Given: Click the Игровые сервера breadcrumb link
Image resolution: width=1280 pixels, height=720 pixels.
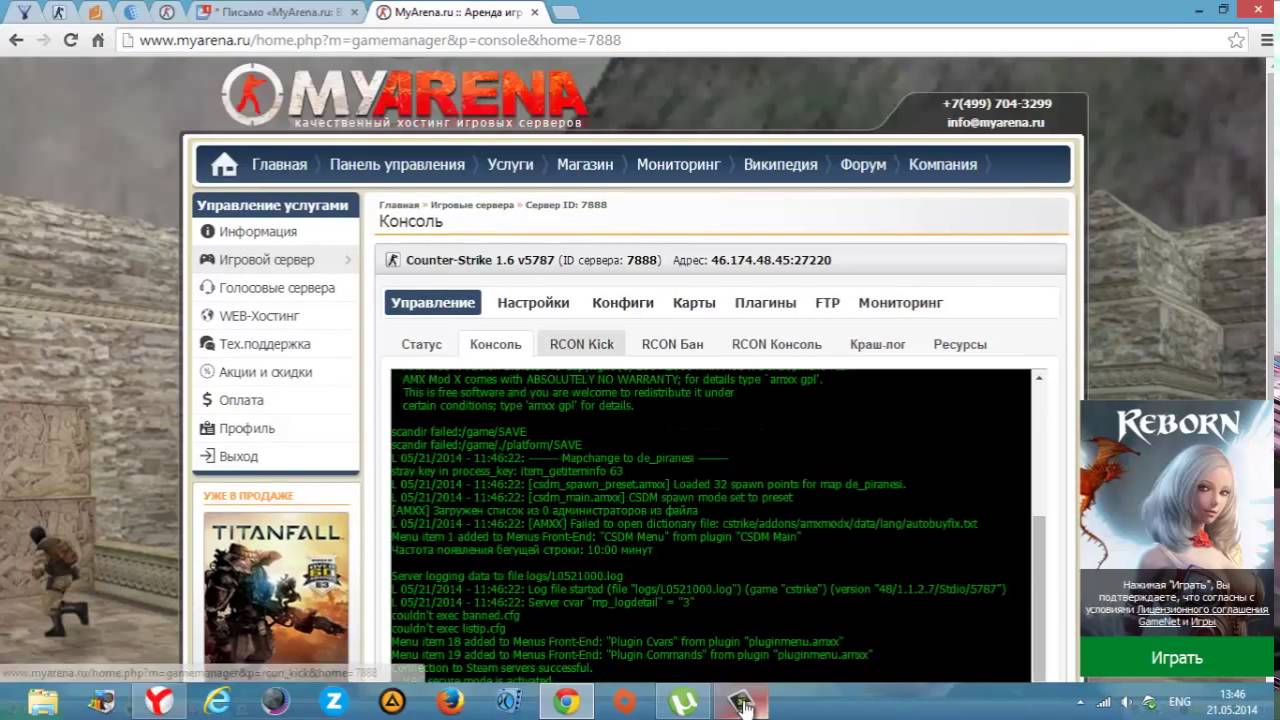Looking at the screenshot, I should [472, 205].
